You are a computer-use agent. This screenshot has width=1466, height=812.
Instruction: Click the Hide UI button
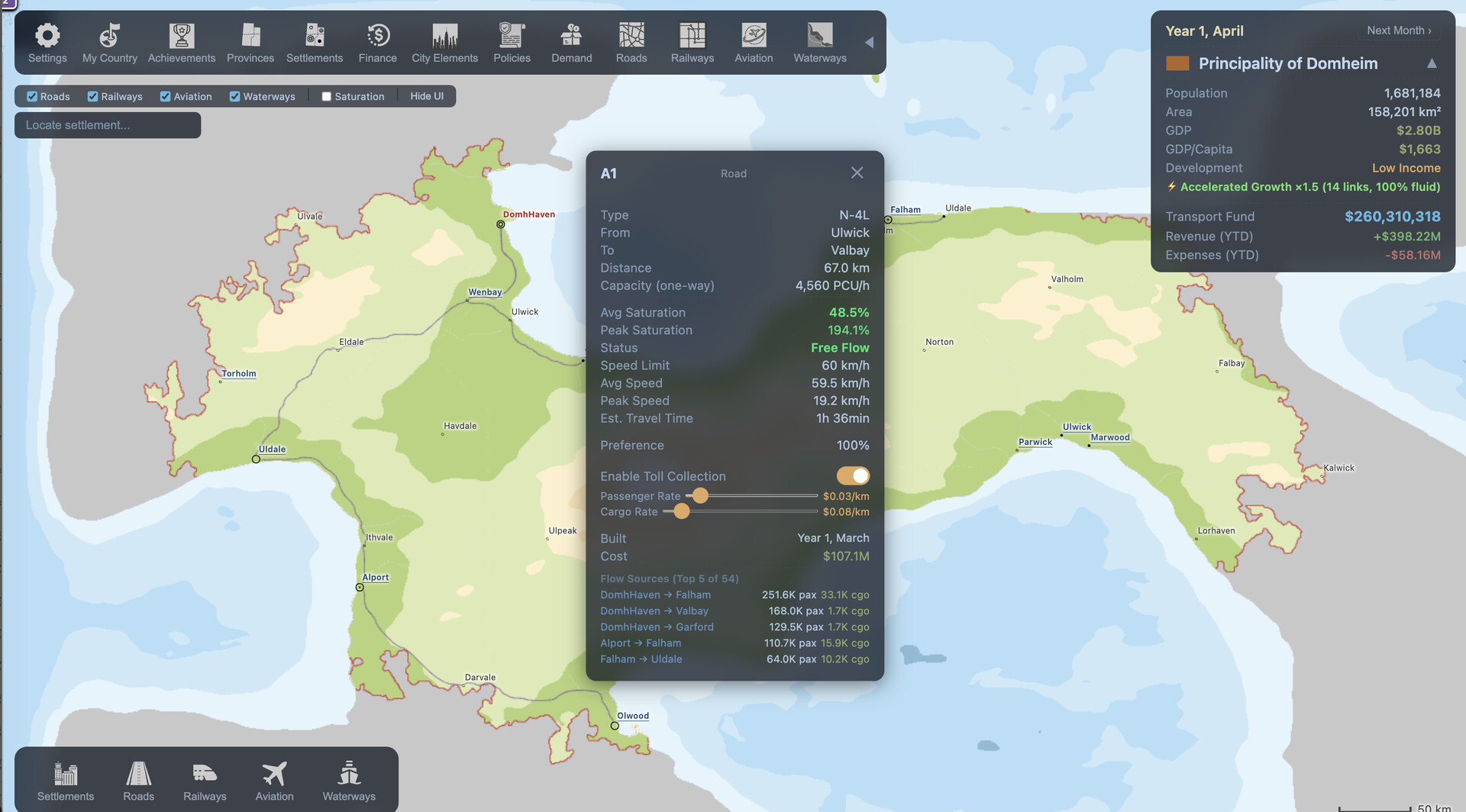(x=426, y=97)
